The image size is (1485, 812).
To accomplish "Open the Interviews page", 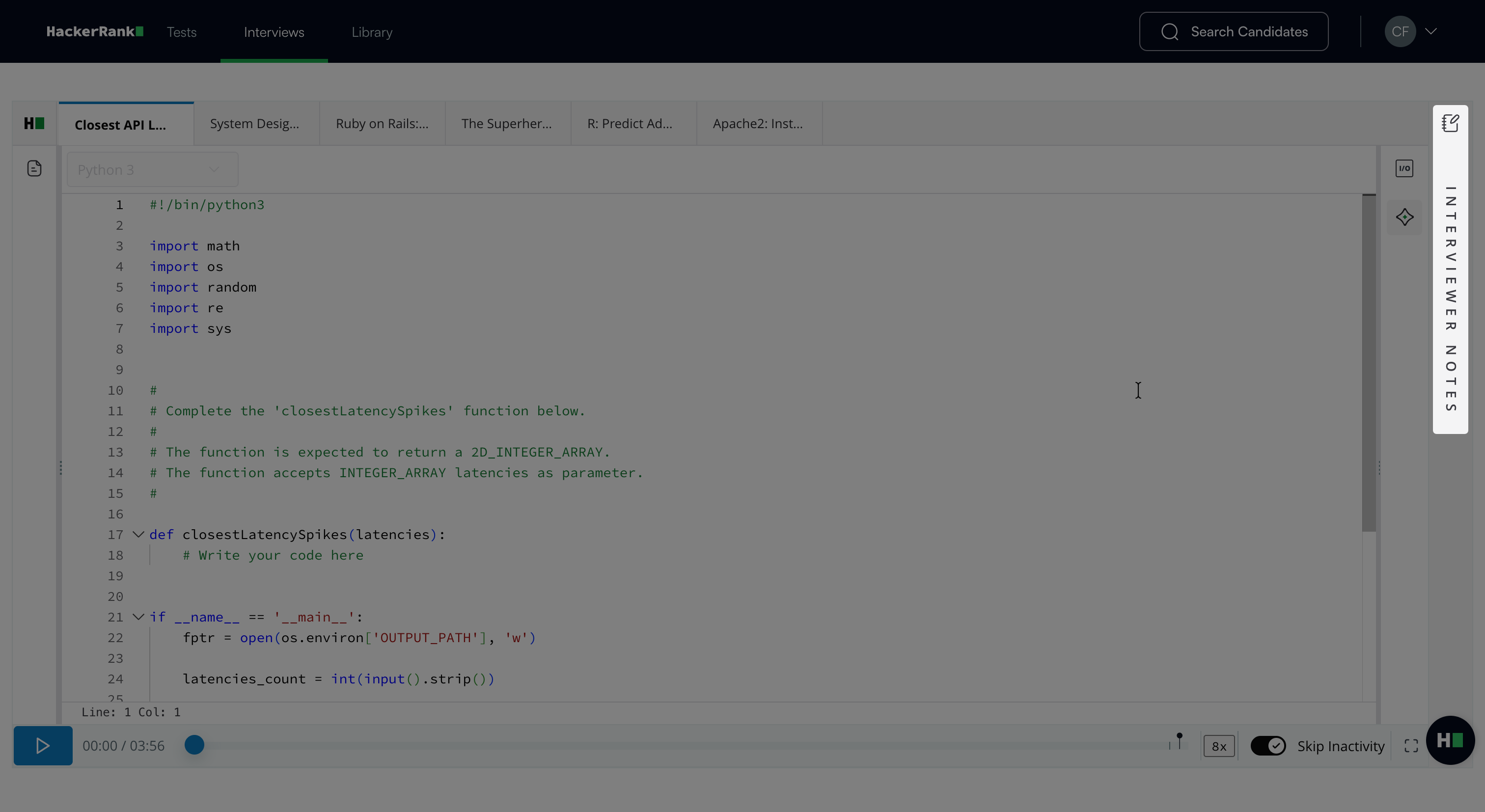I will click(274, 32).
